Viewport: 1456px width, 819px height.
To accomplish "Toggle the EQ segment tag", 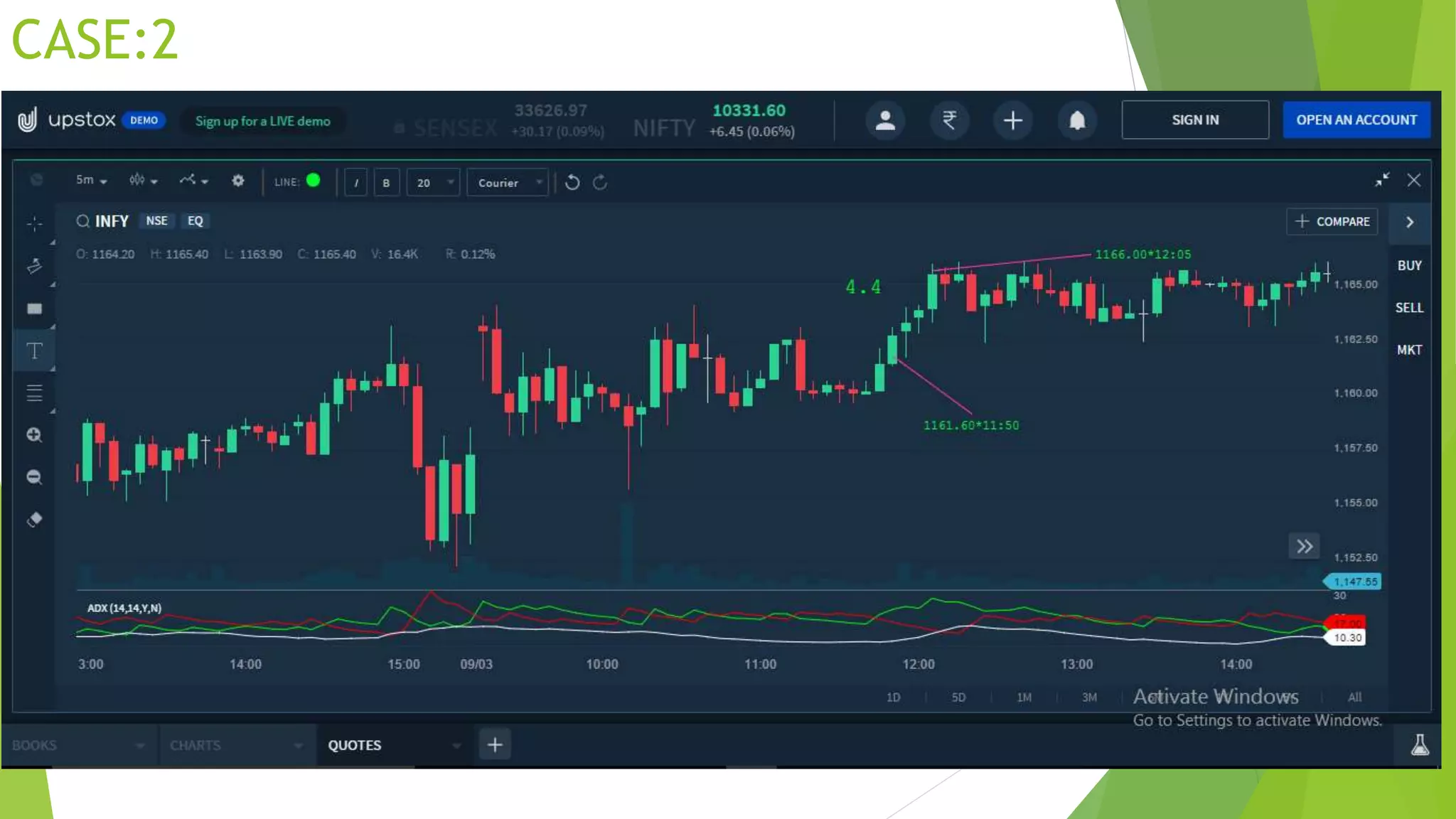I will click(195, 221).
